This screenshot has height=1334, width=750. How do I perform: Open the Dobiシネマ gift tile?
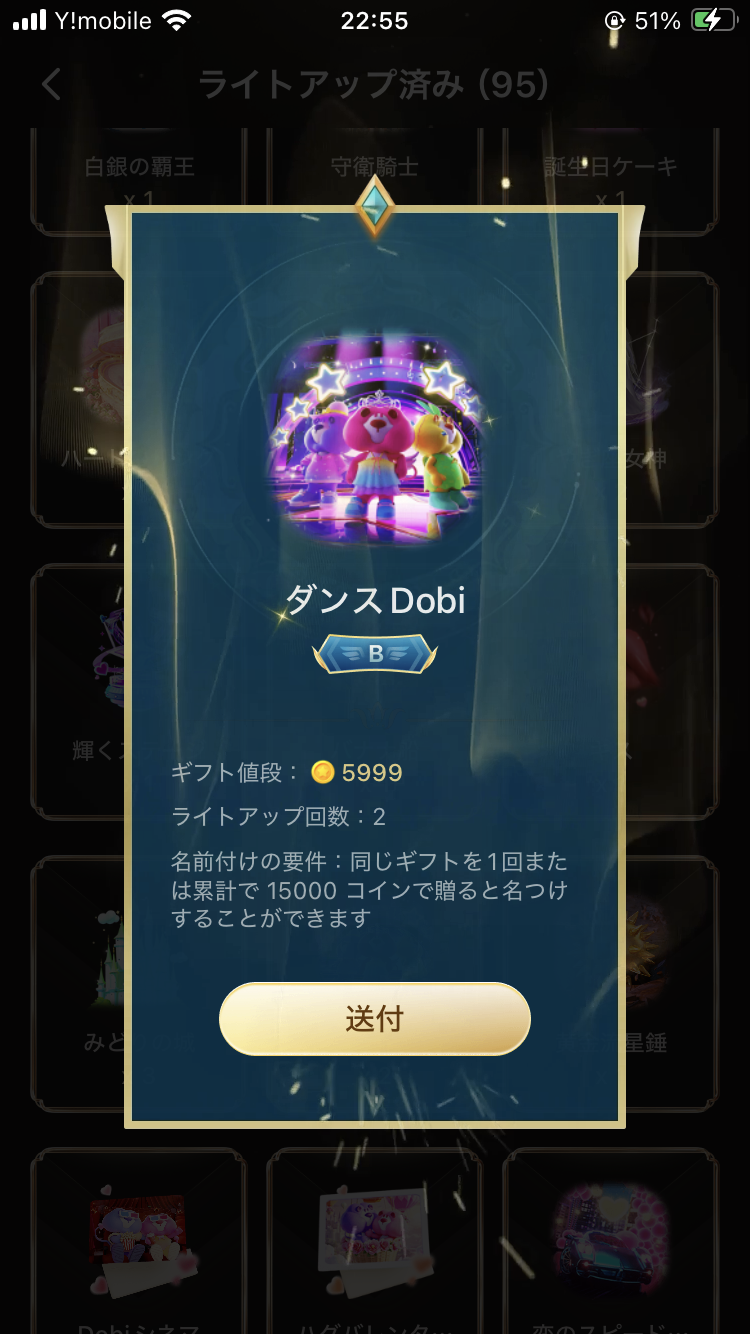pos(139,1240)
